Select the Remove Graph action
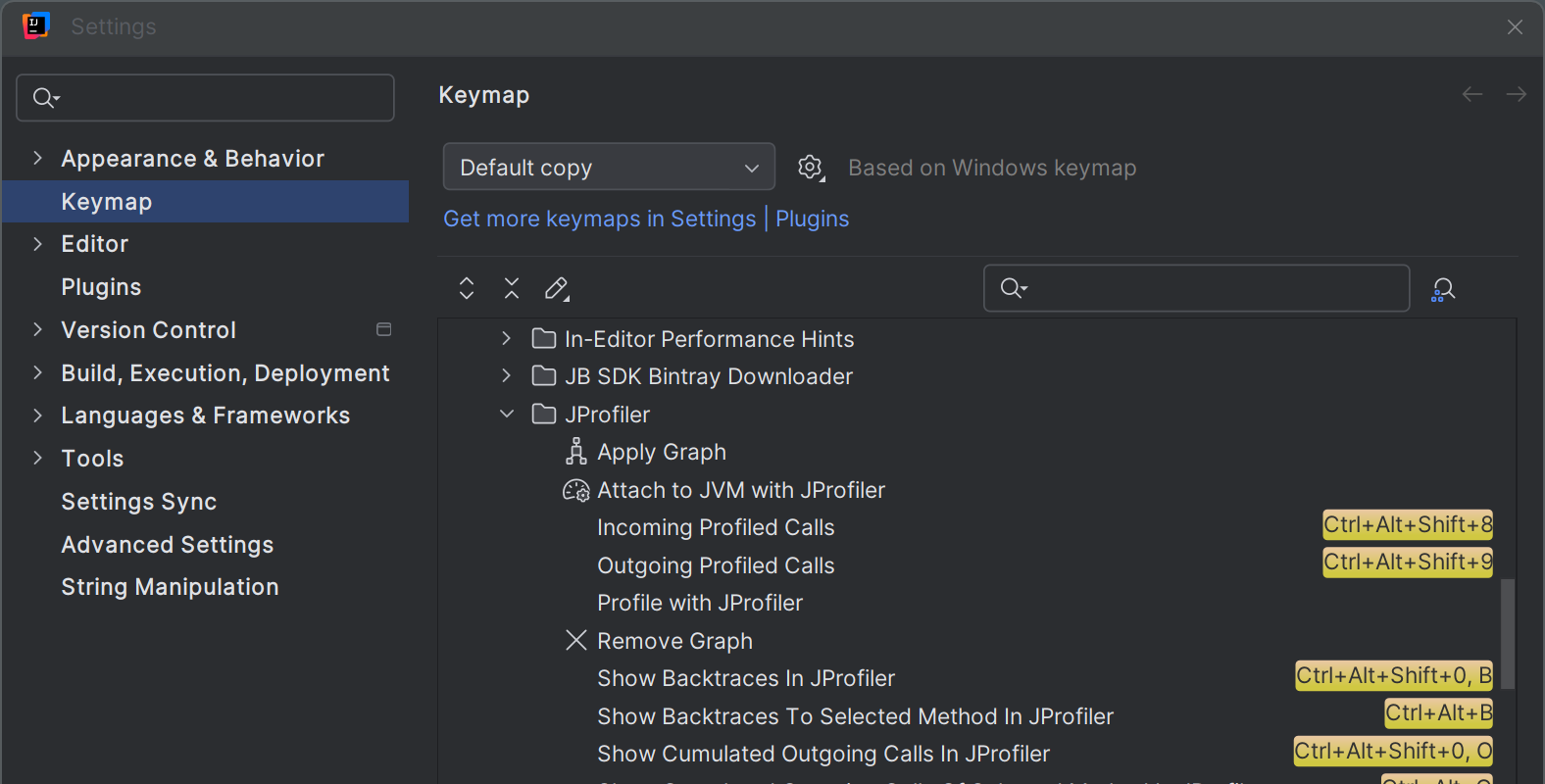 pos(674,641)
